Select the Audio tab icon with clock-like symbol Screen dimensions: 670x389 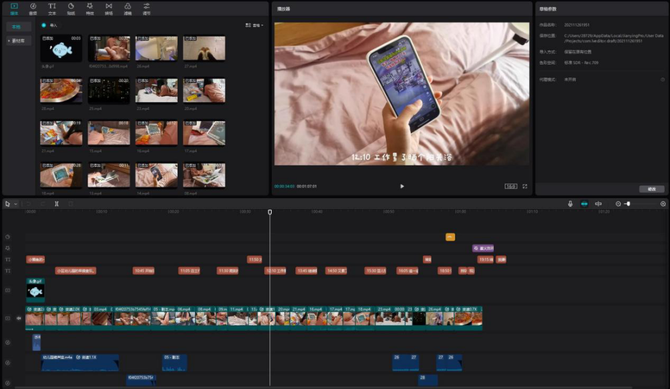pos(33,8)
